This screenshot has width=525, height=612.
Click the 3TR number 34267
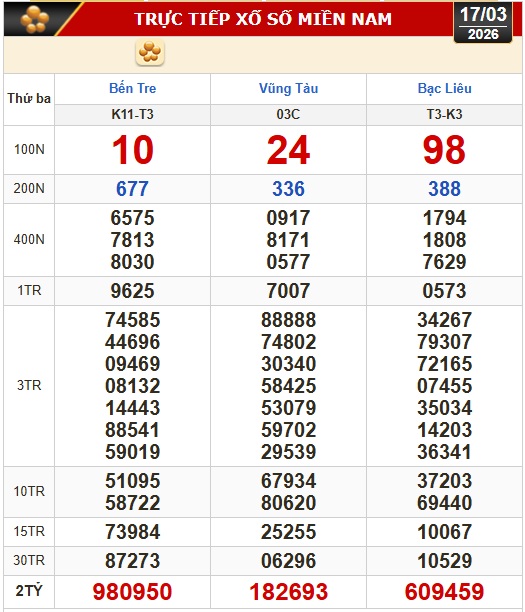click(x=445, y=320)
